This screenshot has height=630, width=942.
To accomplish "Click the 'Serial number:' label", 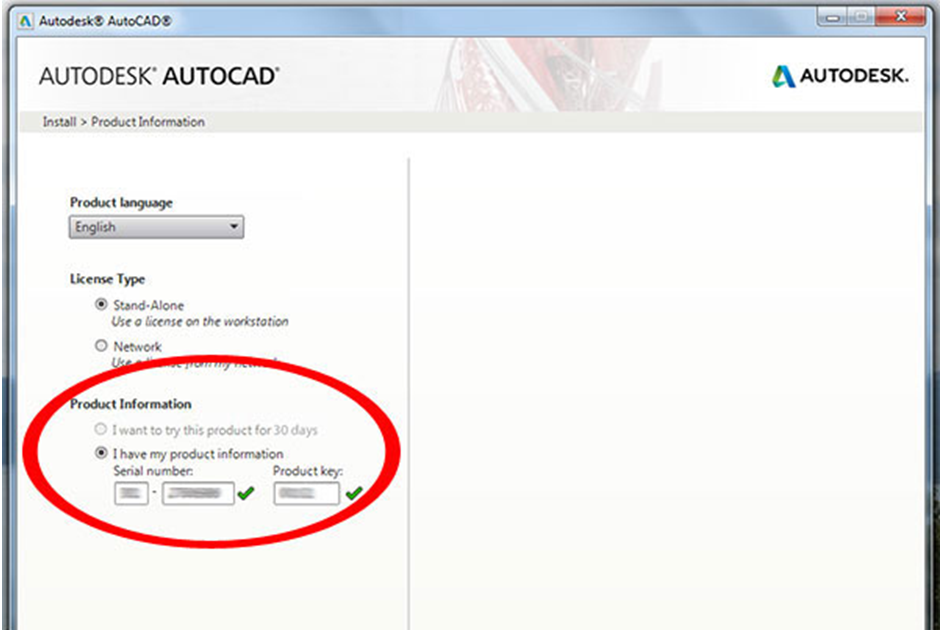I will point(153,471).
